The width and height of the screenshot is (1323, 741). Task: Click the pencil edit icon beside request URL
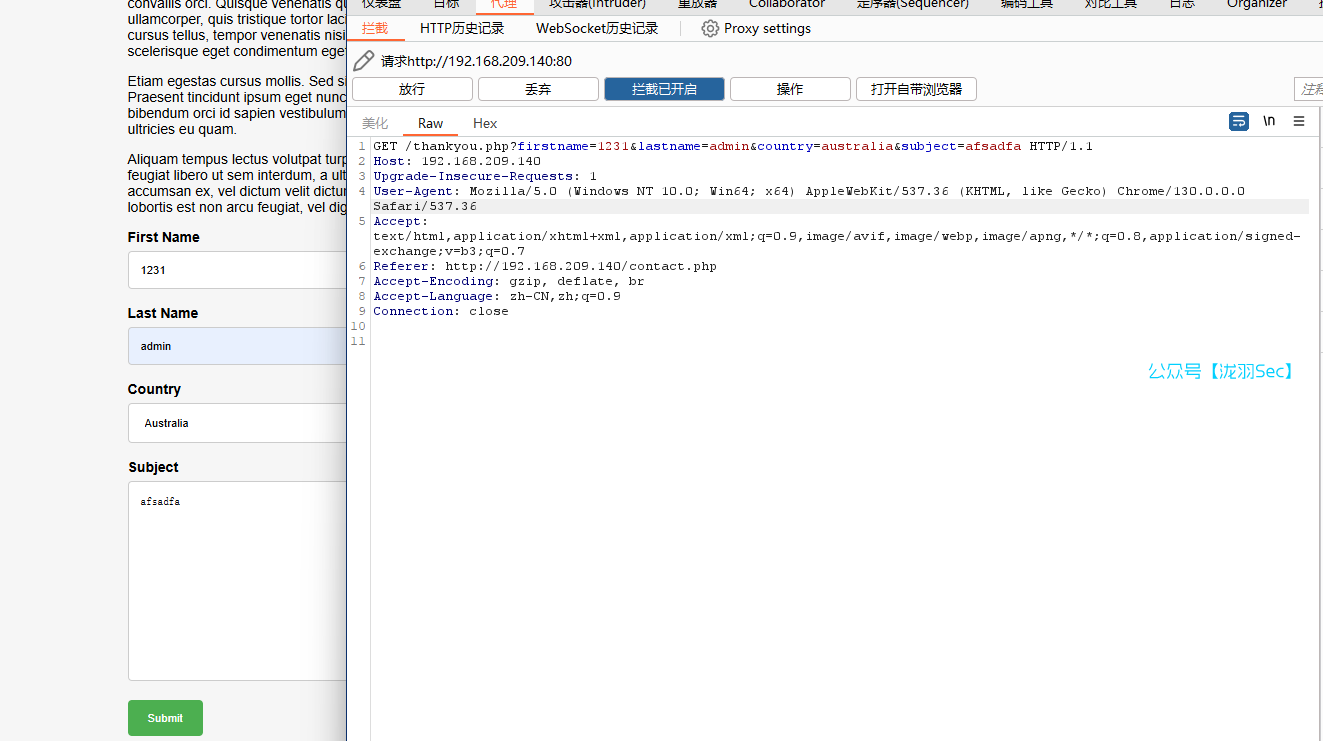click(x=364, y=61)
